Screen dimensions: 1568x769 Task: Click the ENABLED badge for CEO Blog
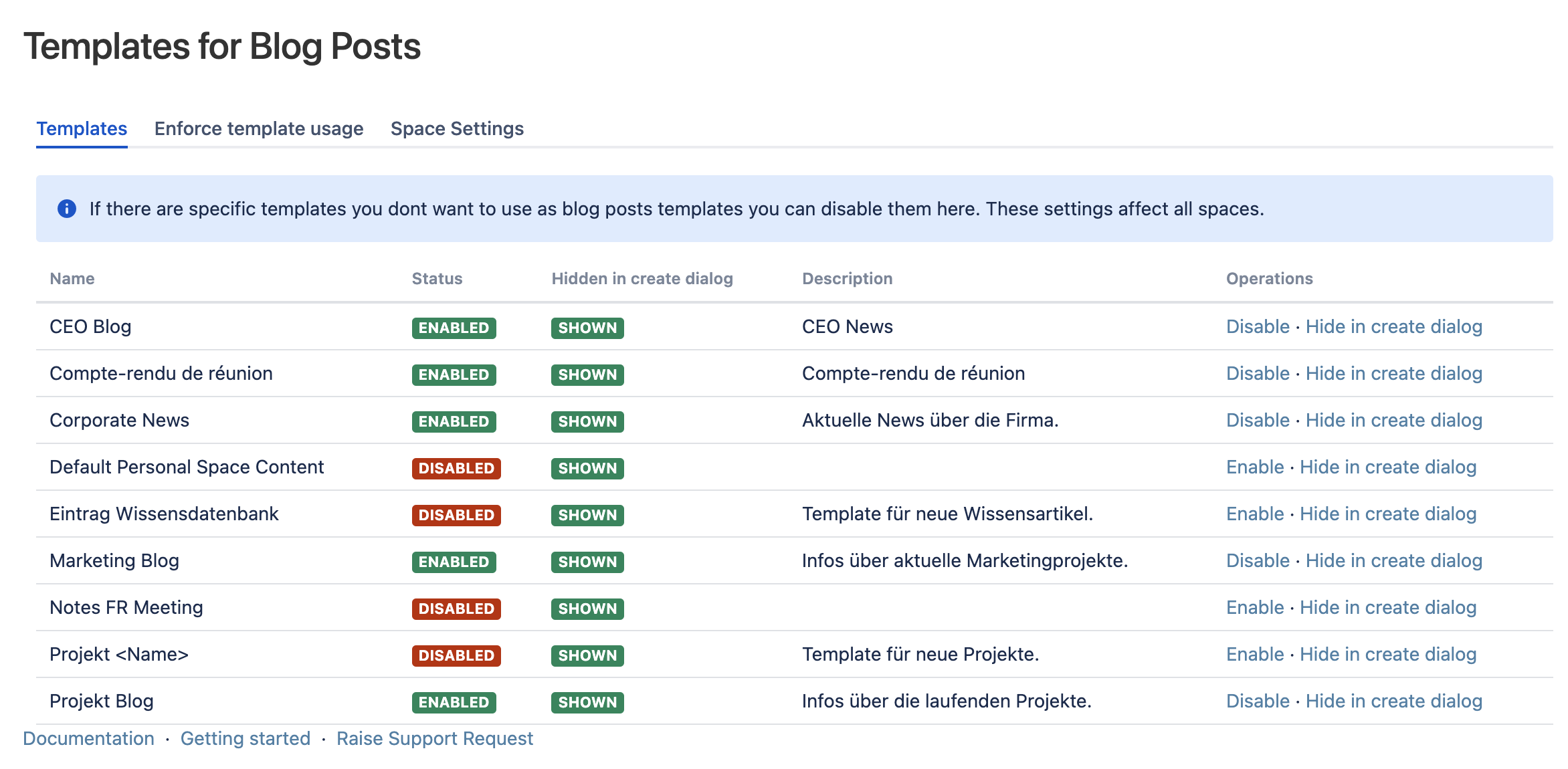tap(454, 328)
